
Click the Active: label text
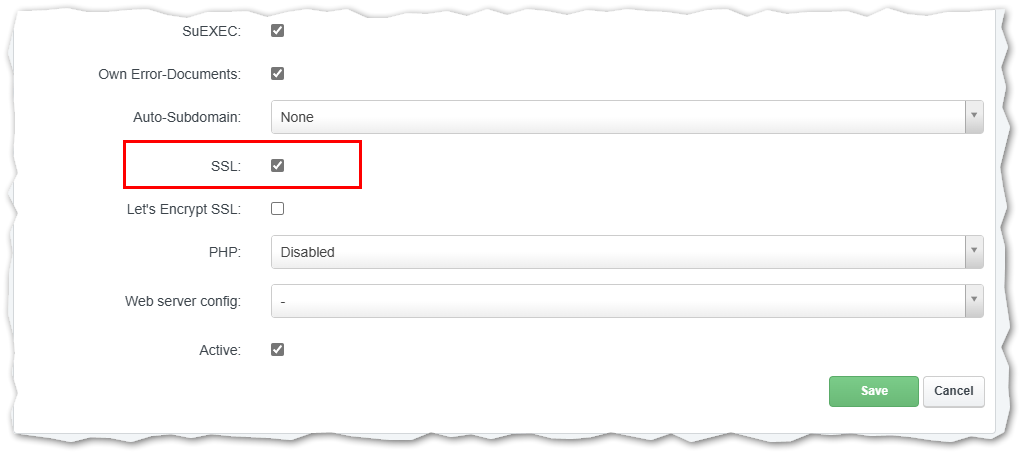click(220, 350)
